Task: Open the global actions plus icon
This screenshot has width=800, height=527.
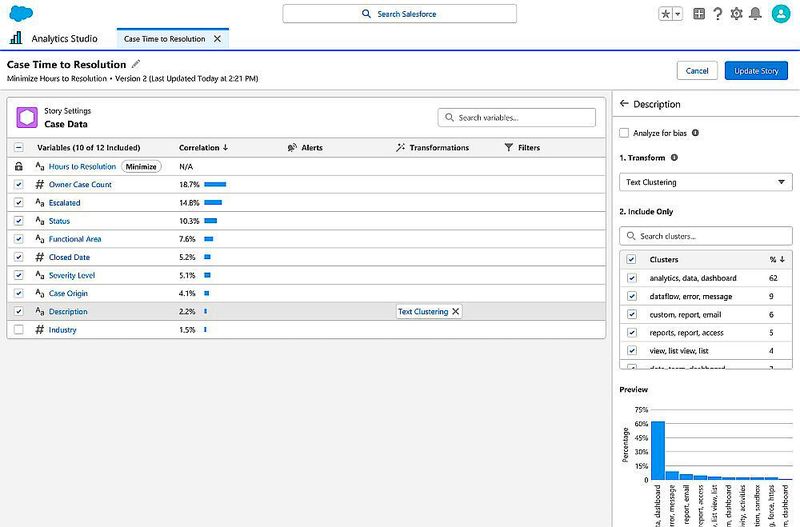Action: 699,14
